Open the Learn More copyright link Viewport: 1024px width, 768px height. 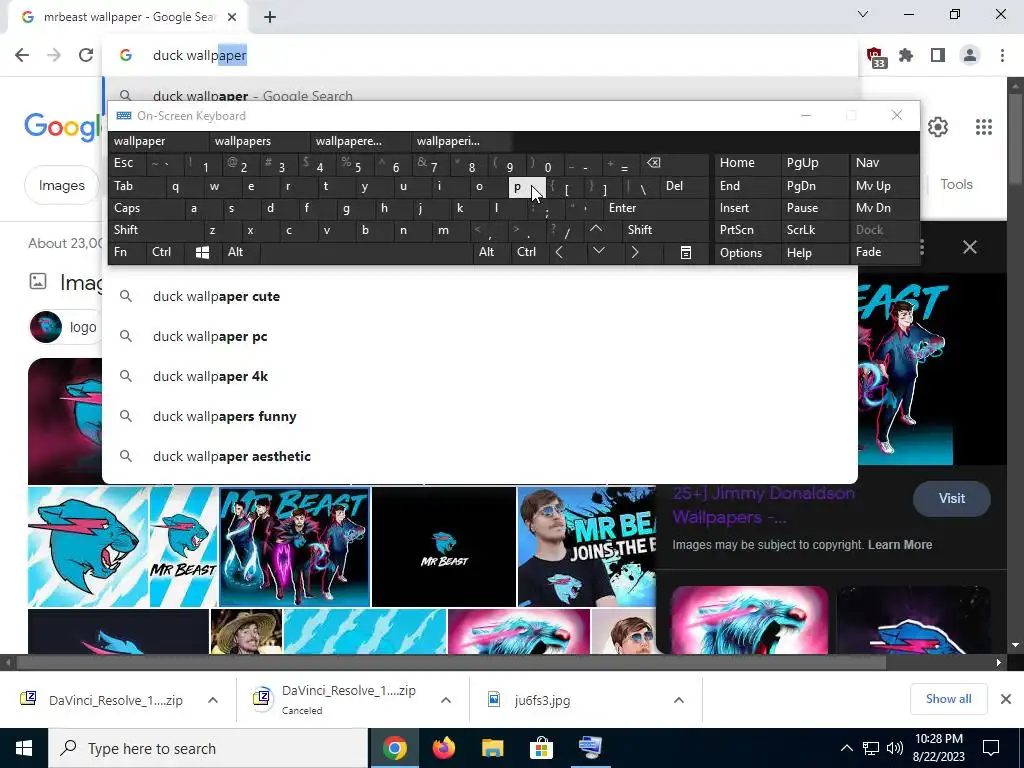(x=899, y=545)
